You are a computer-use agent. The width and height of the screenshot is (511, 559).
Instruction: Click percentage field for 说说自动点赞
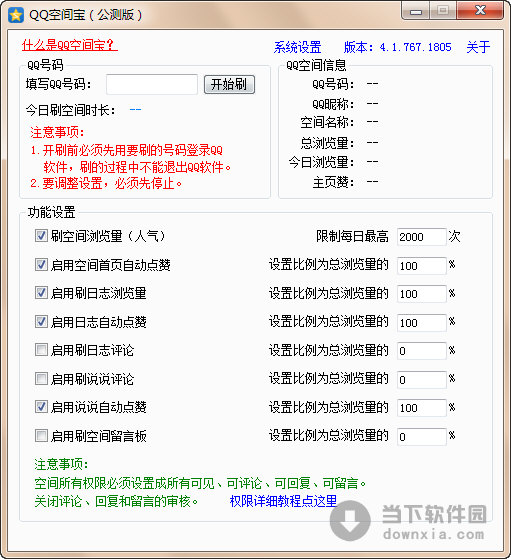(x=421, y=408)
